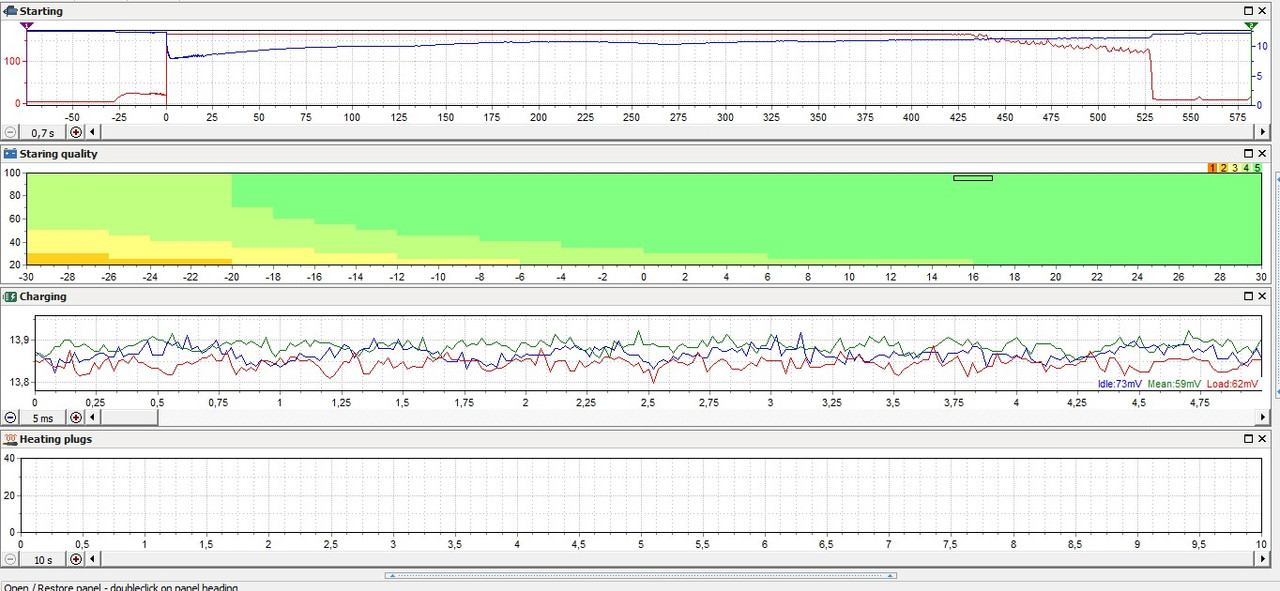The image size is (1280, 591).
Task: Select the quality level 2 swatch
Action: 1223,168
